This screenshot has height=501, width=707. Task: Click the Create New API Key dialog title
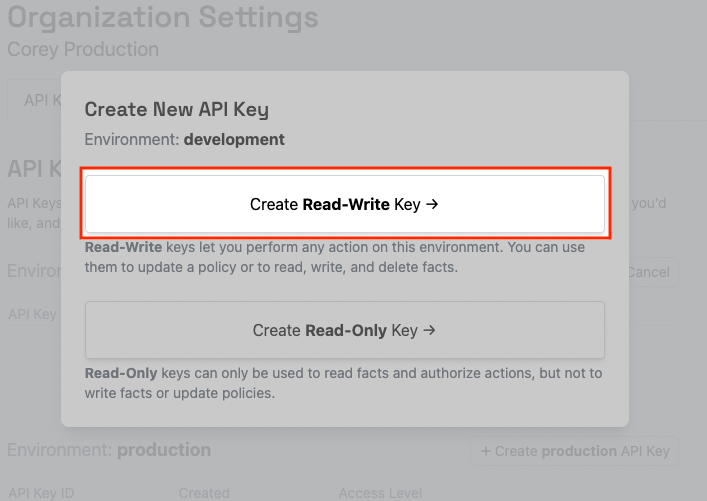coord(176,110)
